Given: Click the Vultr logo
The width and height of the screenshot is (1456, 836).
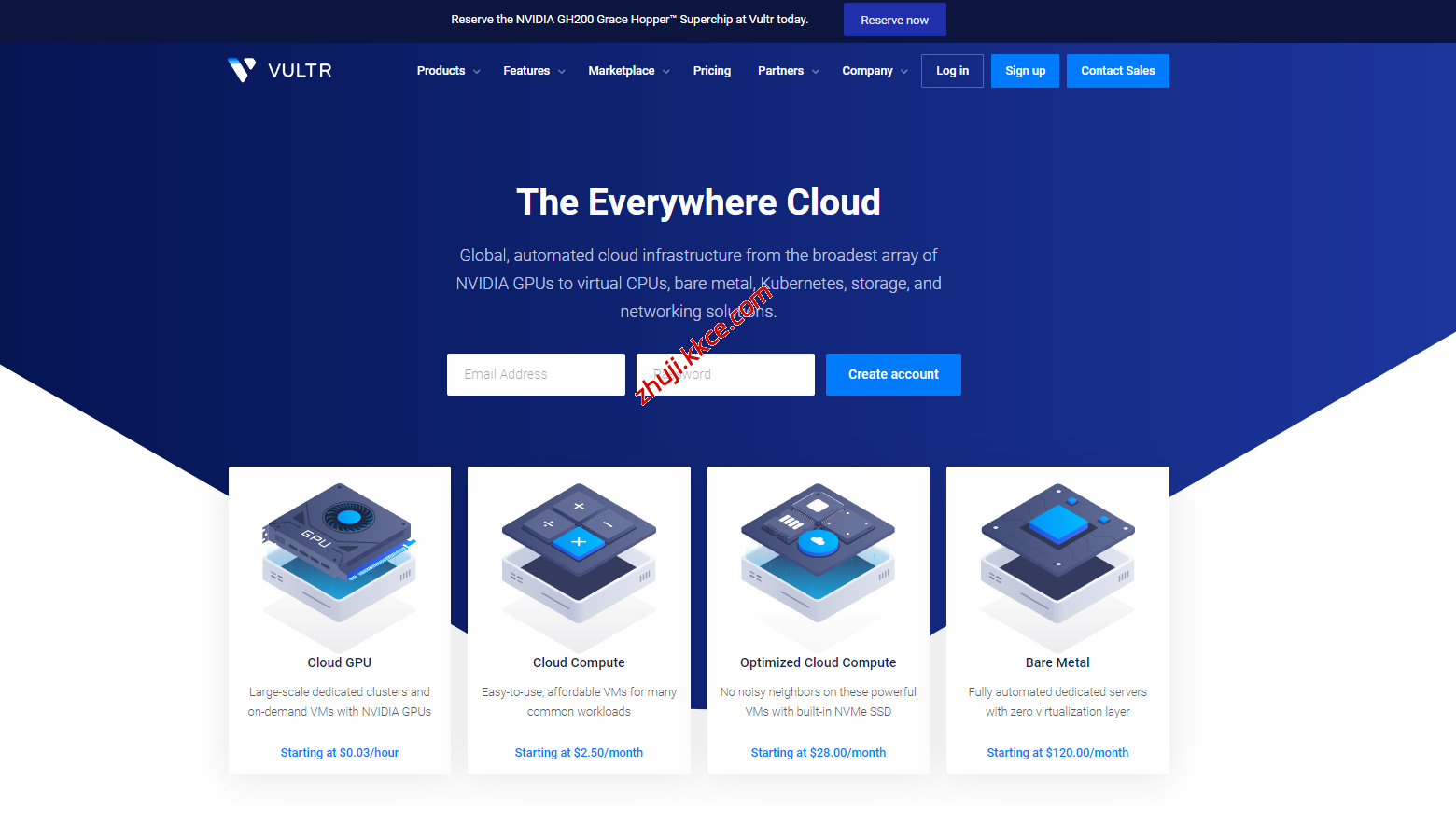Looking at the screenshot, I should pos(279,69).
